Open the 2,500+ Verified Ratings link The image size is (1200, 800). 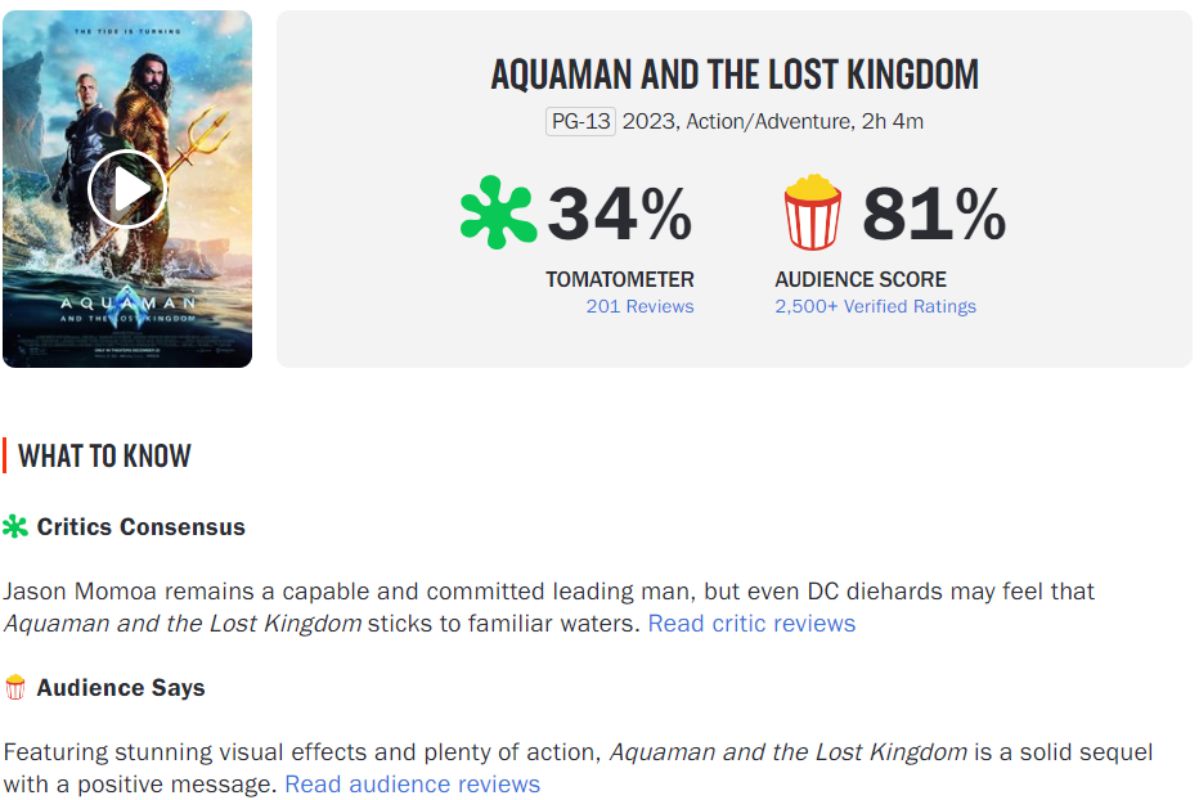point(876,307)
